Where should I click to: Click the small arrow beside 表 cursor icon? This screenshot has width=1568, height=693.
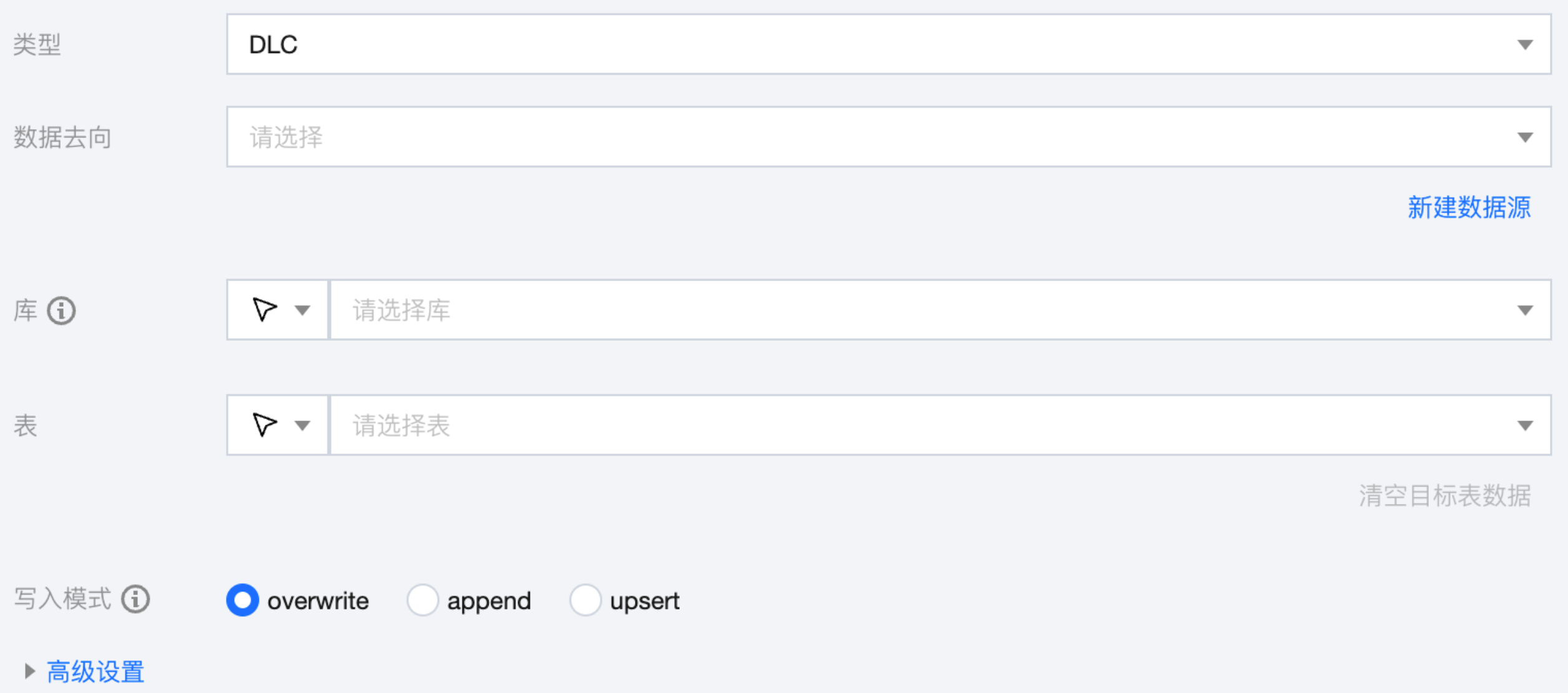tap(303, 426)
